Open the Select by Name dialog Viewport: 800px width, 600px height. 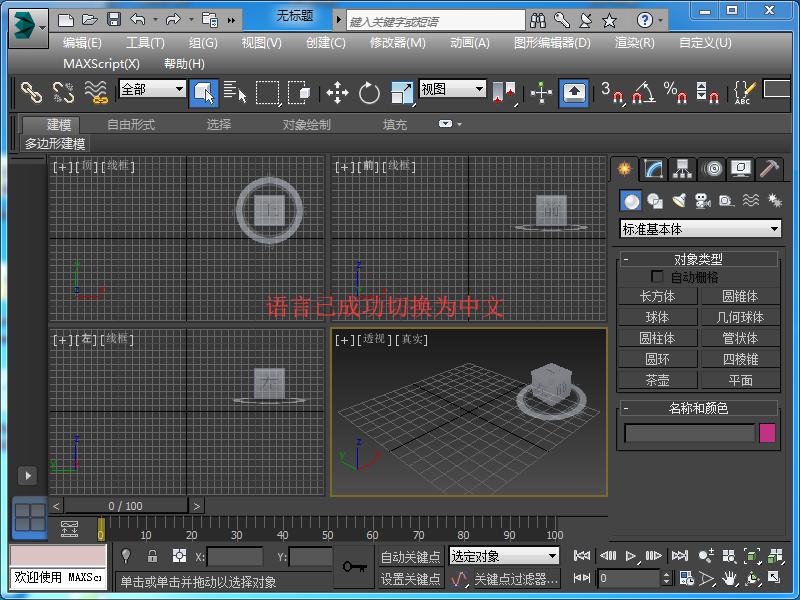point(237,92)
